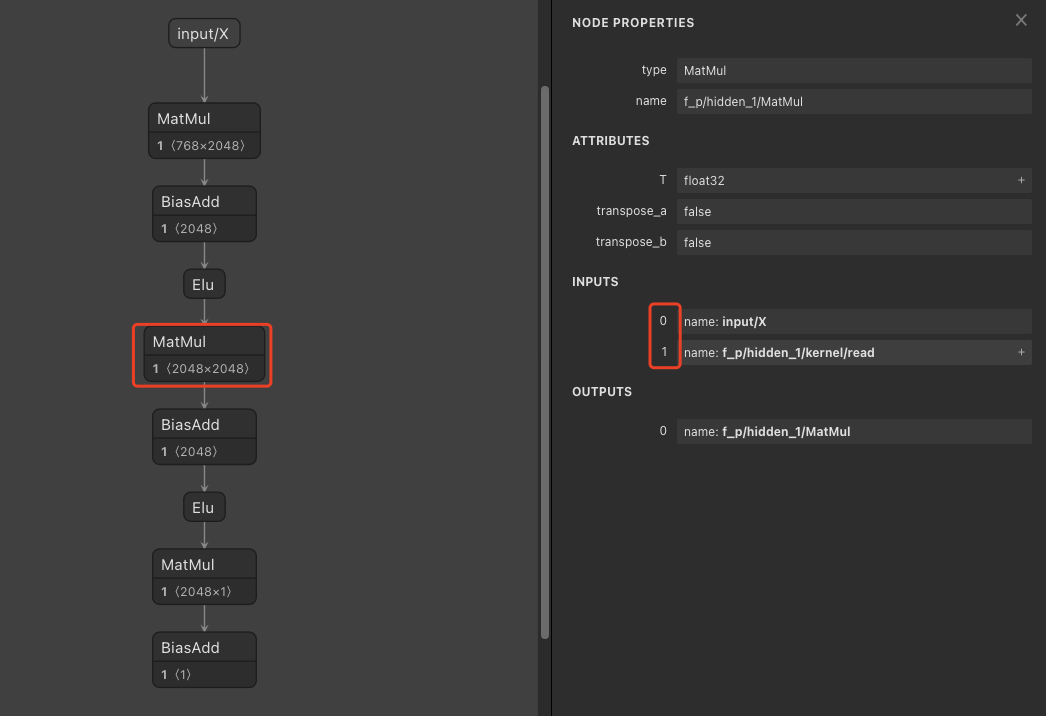Select the first Elu activation node
Screen dimensions: 1046x716
pos(204,283)
